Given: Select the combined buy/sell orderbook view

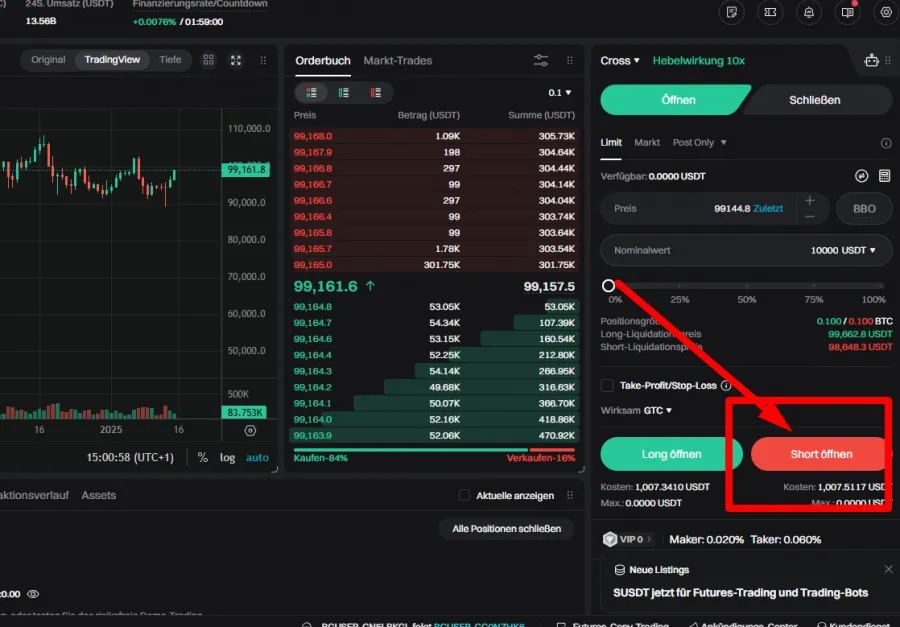Looking at the screenshot, I should pos(310,92).
